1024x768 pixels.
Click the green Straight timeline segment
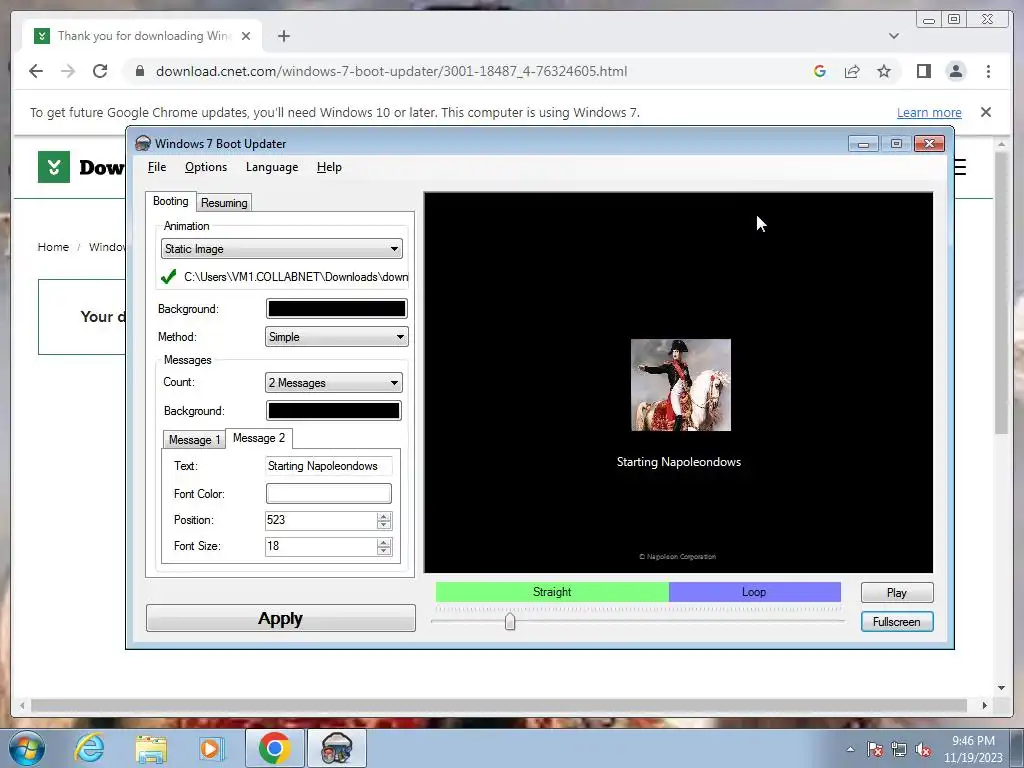point(552,592)
